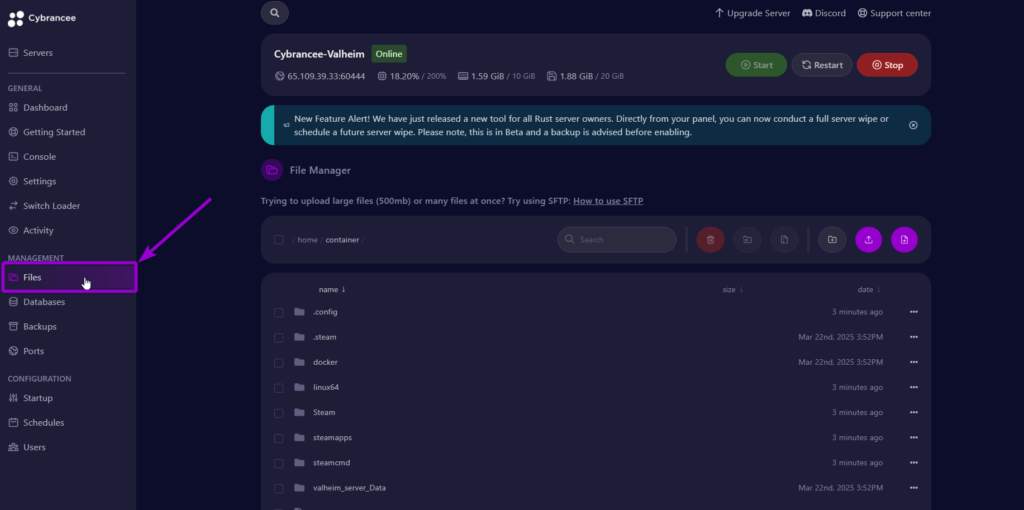Click the purple upload file icon
Screen dimensions: 1024x510
[869, 240]
